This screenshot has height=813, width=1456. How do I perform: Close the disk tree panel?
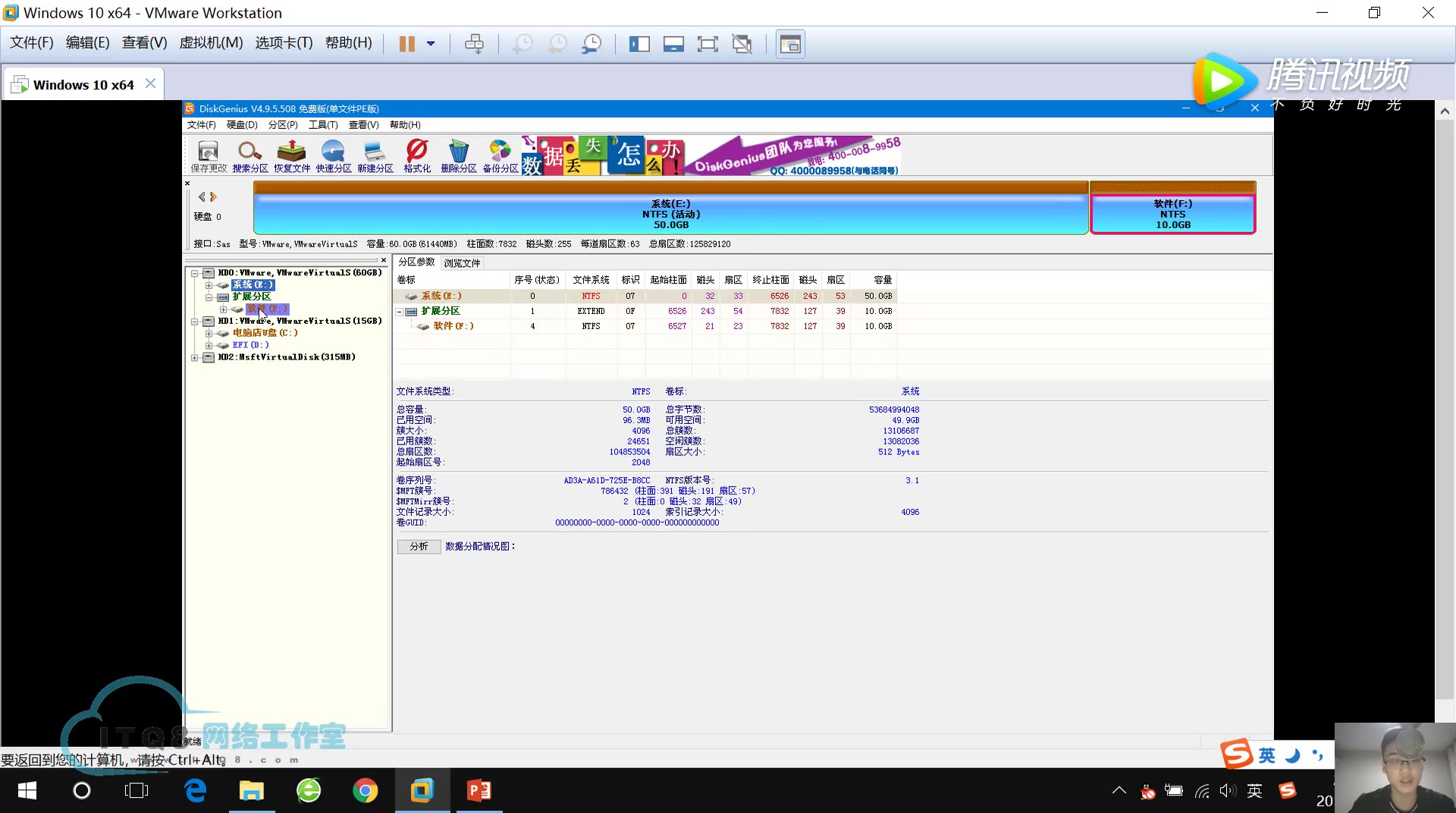point(384,260)
